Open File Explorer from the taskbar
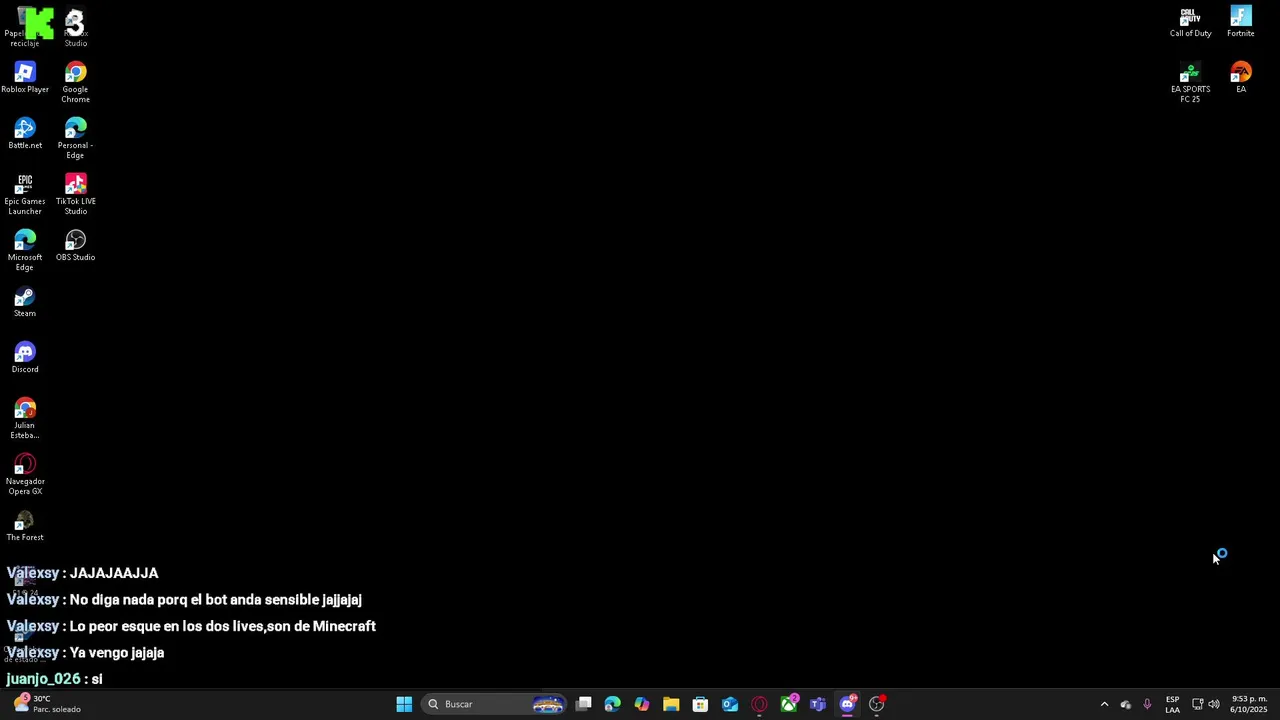1280x720 pixels. point(671,704)
